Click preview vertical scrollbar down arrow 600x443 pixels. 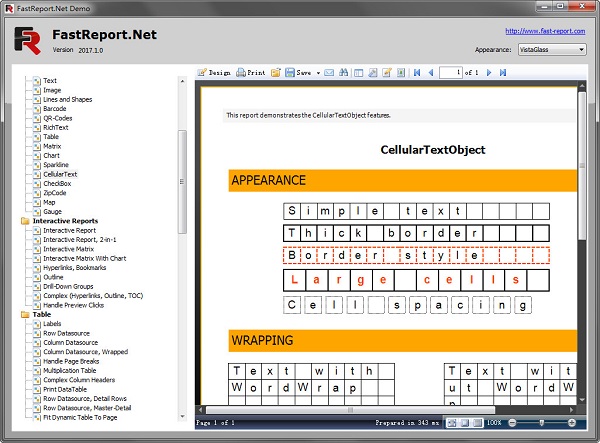tap(582, 400)
